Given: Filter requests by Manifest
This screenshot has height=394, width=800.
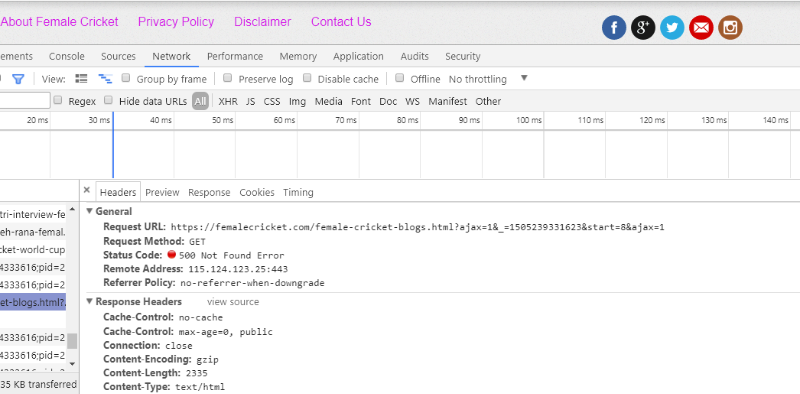Looking at the screenshot, I should (x=447, y=101).
